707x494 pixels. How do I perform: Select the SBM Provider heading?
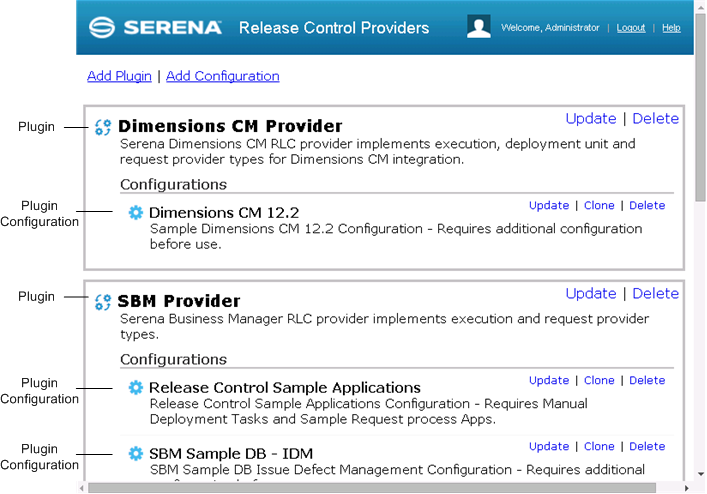[x=179, y=301]
